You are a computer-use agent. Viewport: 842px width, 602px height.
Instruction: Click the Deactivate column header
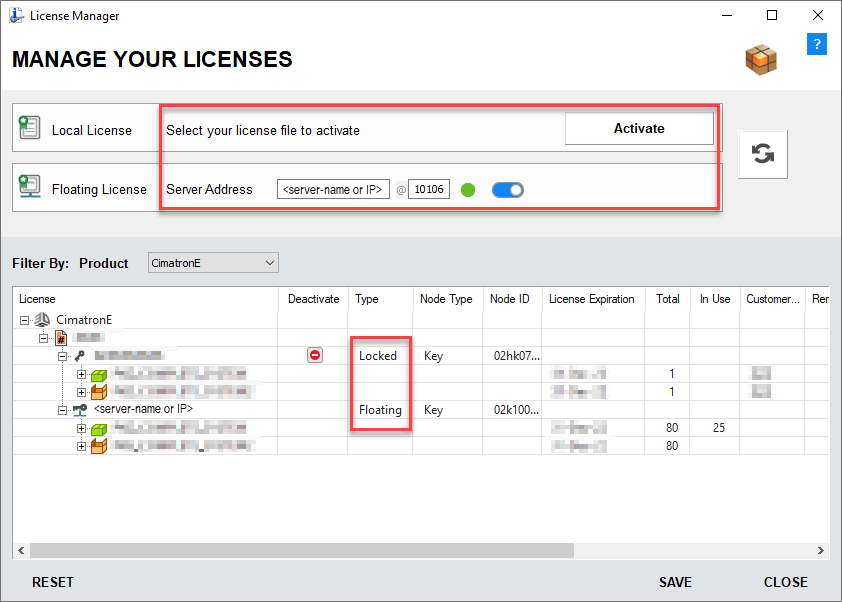click(x=313, y=299)
